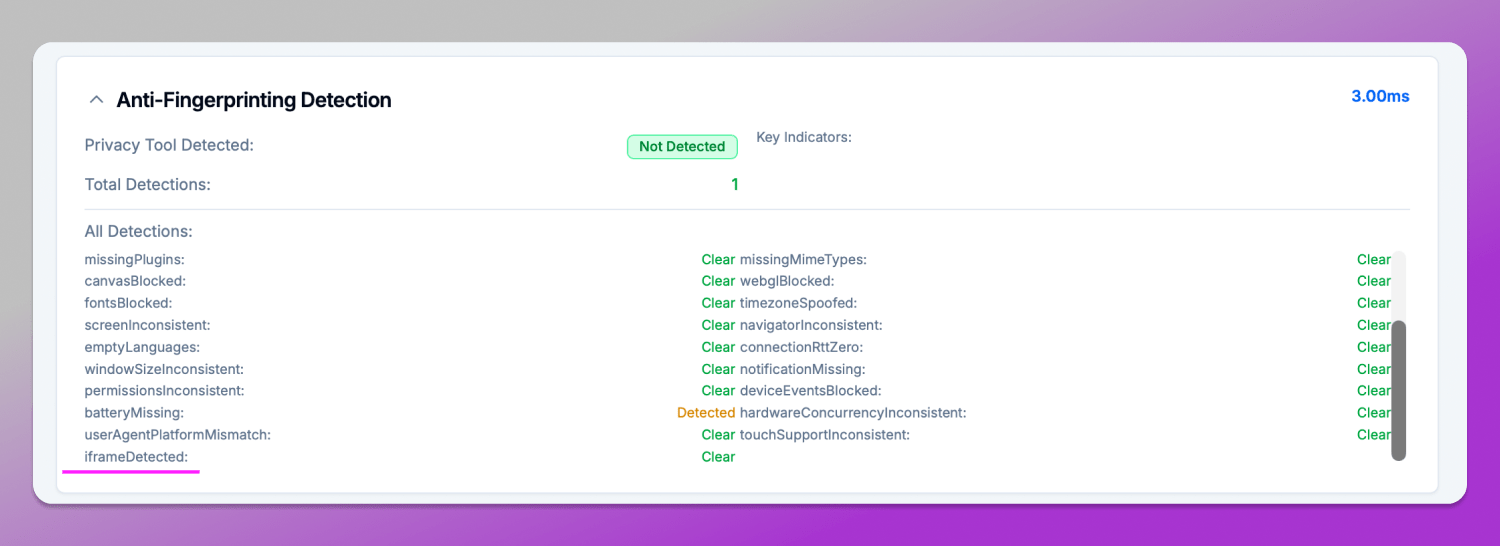
Task: Click the Key Indicators label
Action: [x=804, y=137]
